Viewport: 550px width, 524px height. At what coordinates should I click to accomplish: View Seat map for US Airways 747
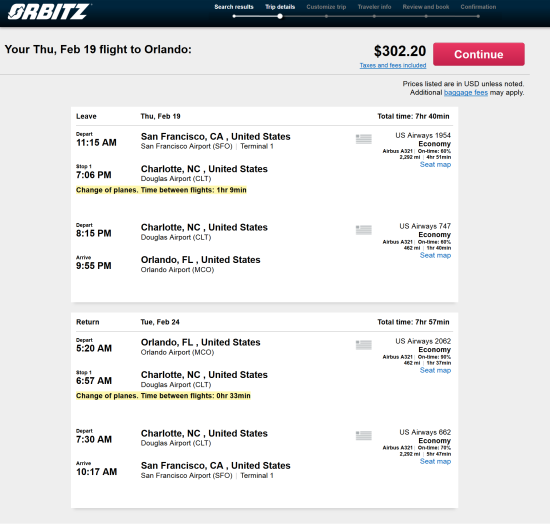(435, 255)
